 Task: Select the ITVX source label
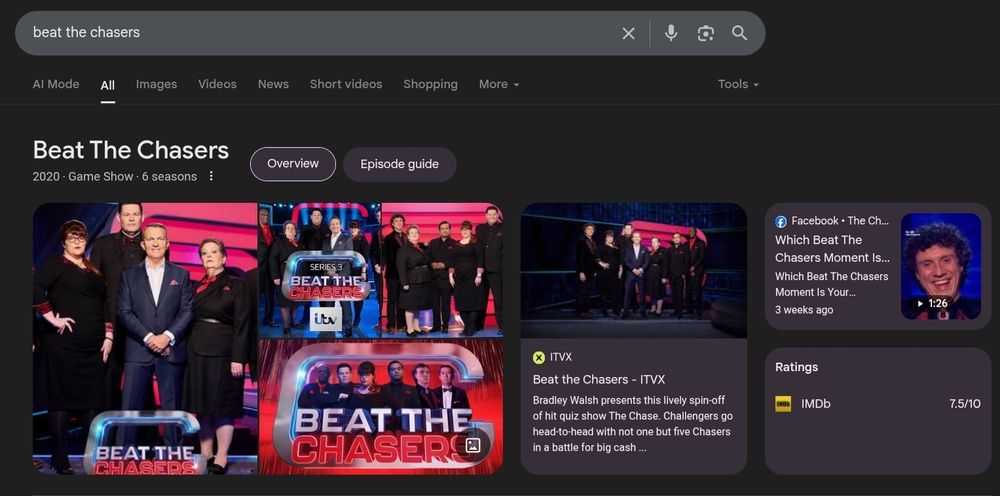561,358
